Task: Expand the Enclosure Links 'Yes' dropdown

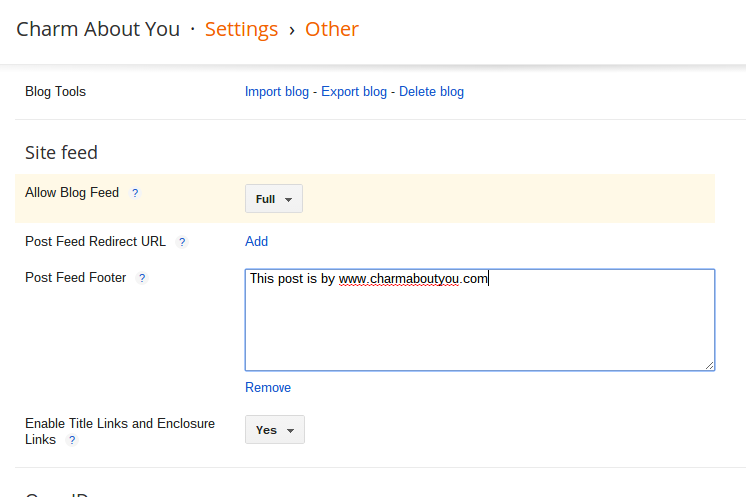Action: pyautogui.click(x=275, y=430)
